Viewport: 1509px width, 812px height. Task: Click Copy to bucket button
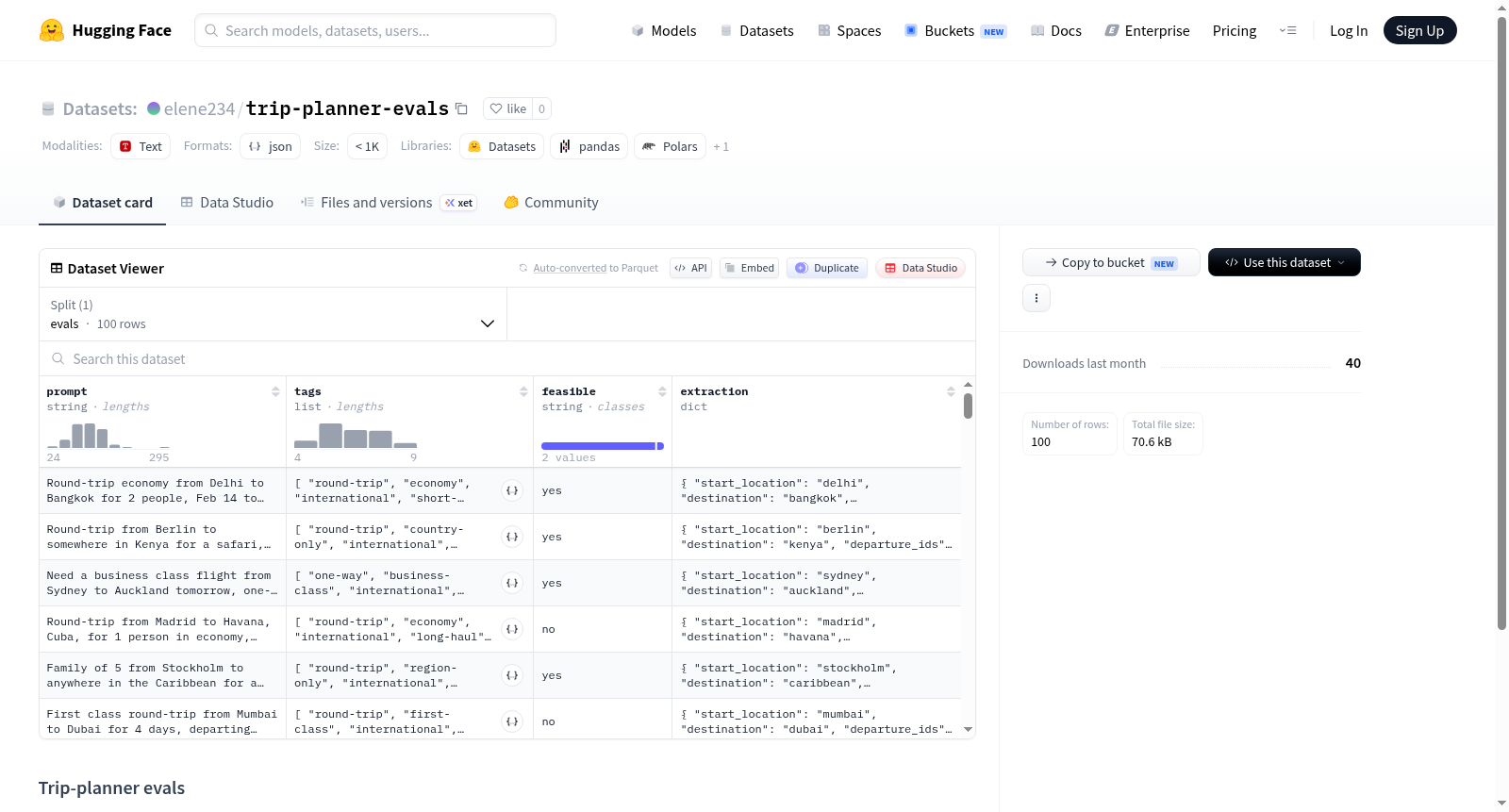tap(1111, 262)
